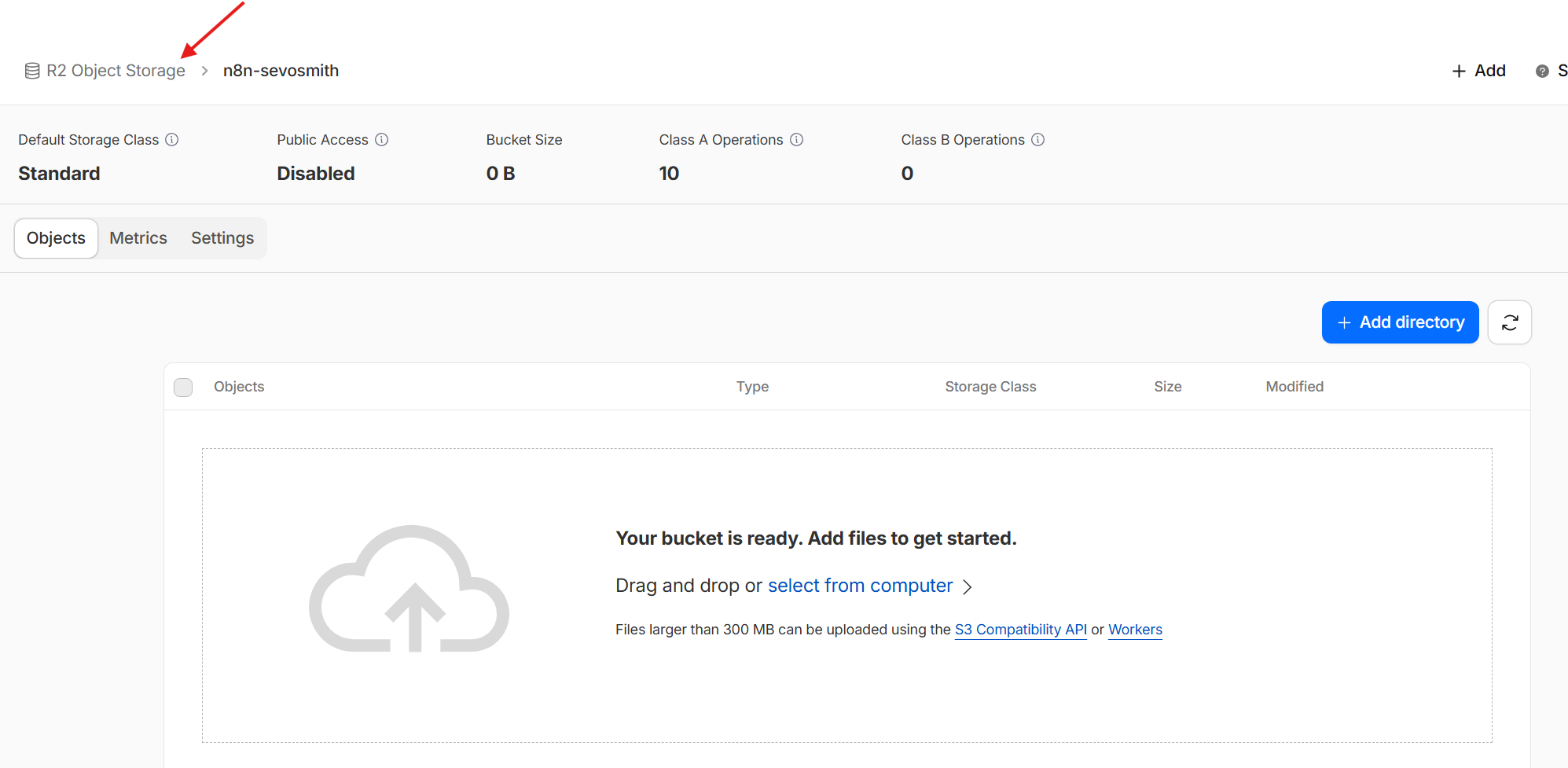Open the select from computer link
Screen dimensions: 1568x768
click(860, 586)
